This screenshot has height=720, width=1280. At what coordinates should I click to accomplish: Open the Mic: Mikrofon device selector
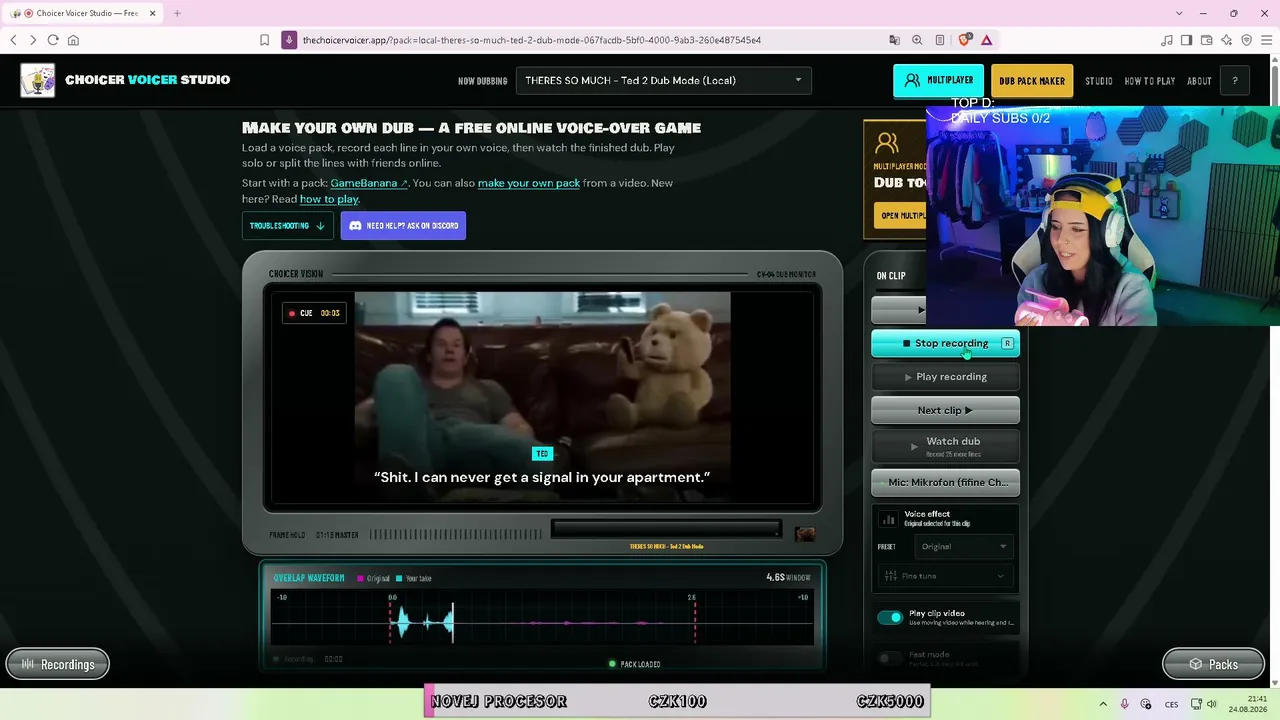(945, 482)
